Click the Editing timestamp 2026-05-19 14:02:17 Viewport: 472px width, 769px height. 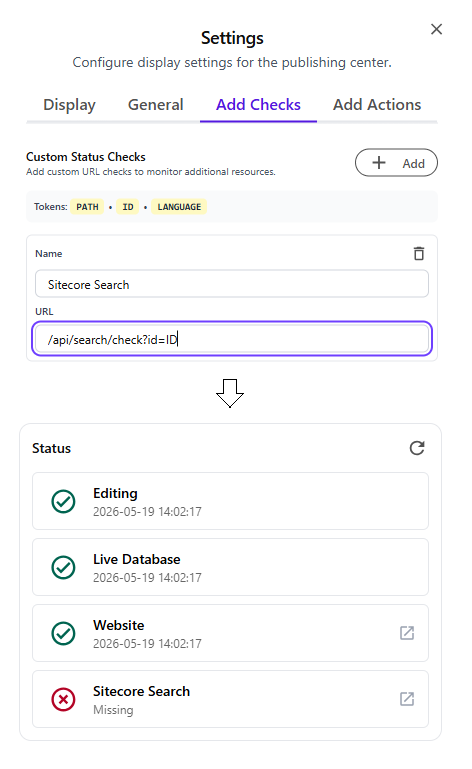[x=147, y=512]
